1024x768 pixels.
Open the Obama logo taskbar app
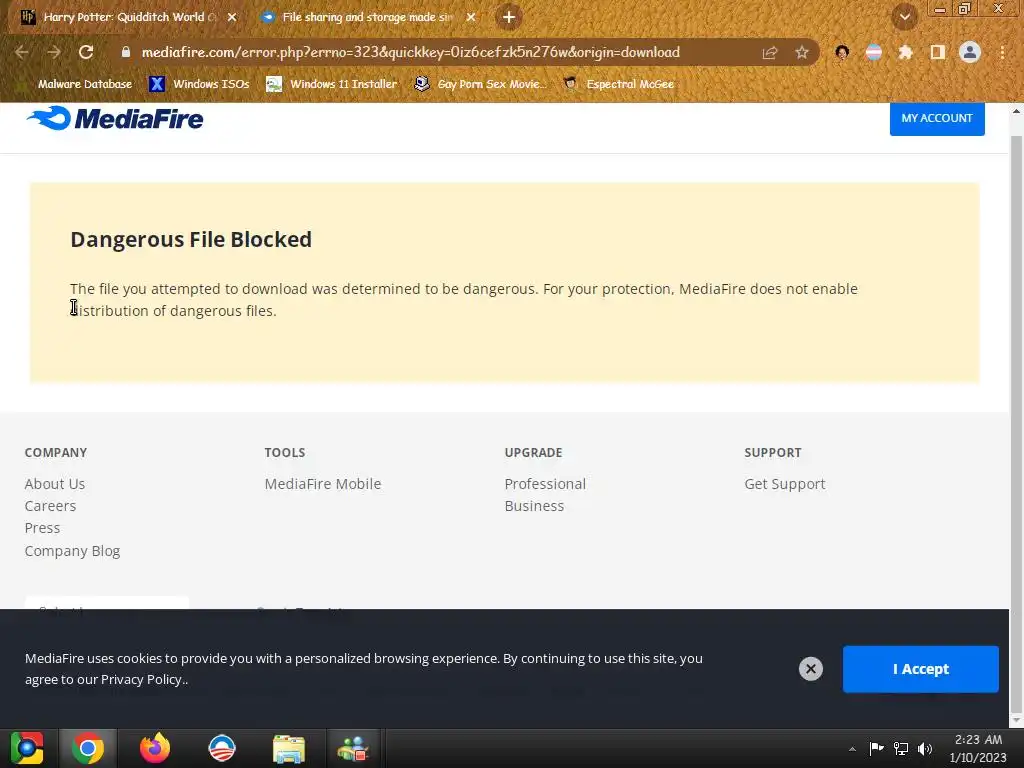pos(222,748)
